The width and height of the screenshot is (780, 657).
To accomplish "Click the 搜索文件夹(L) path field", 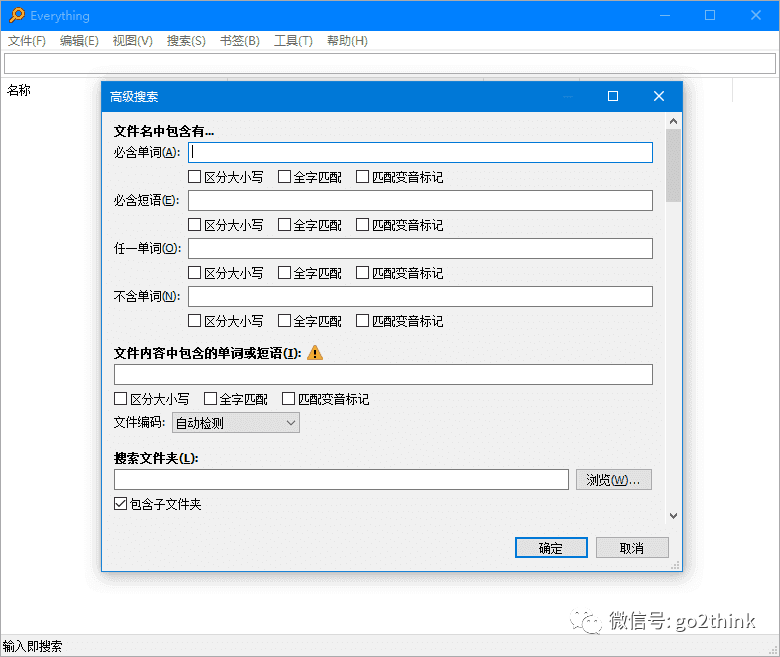I will point(341,479).
